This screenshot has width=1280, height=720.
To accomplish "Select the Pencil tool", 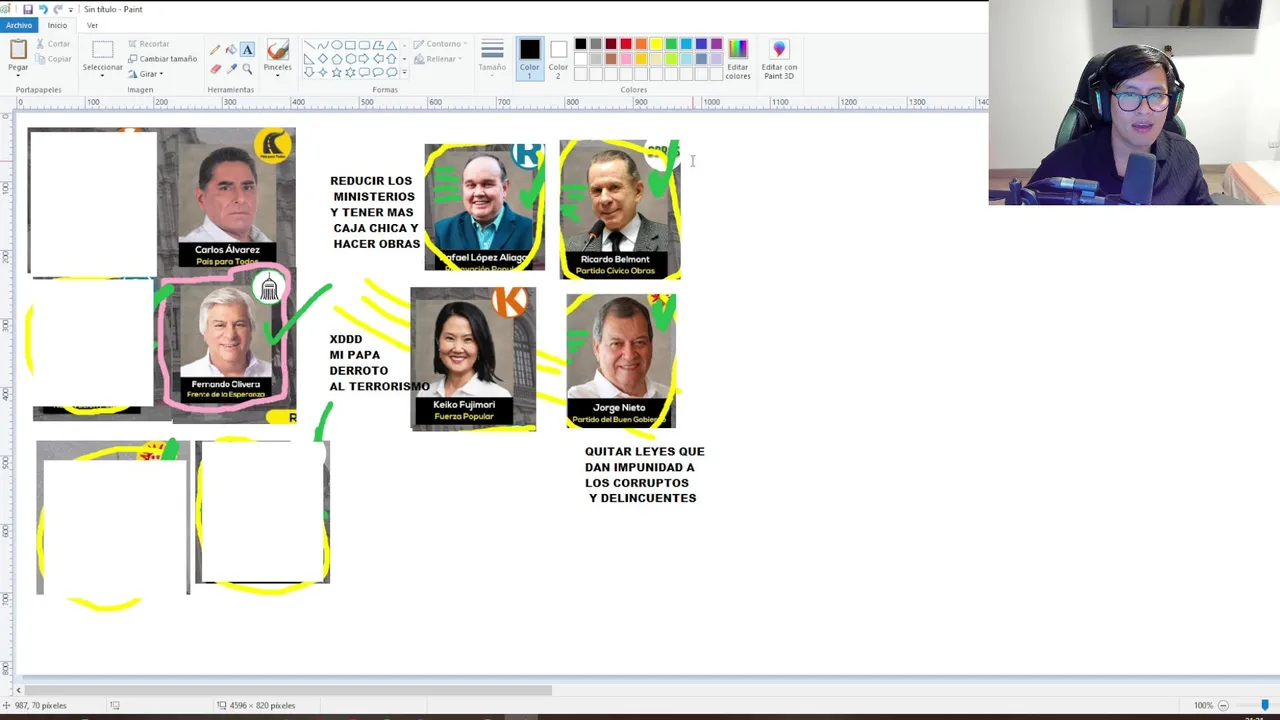I will click(x=215, y=50).
